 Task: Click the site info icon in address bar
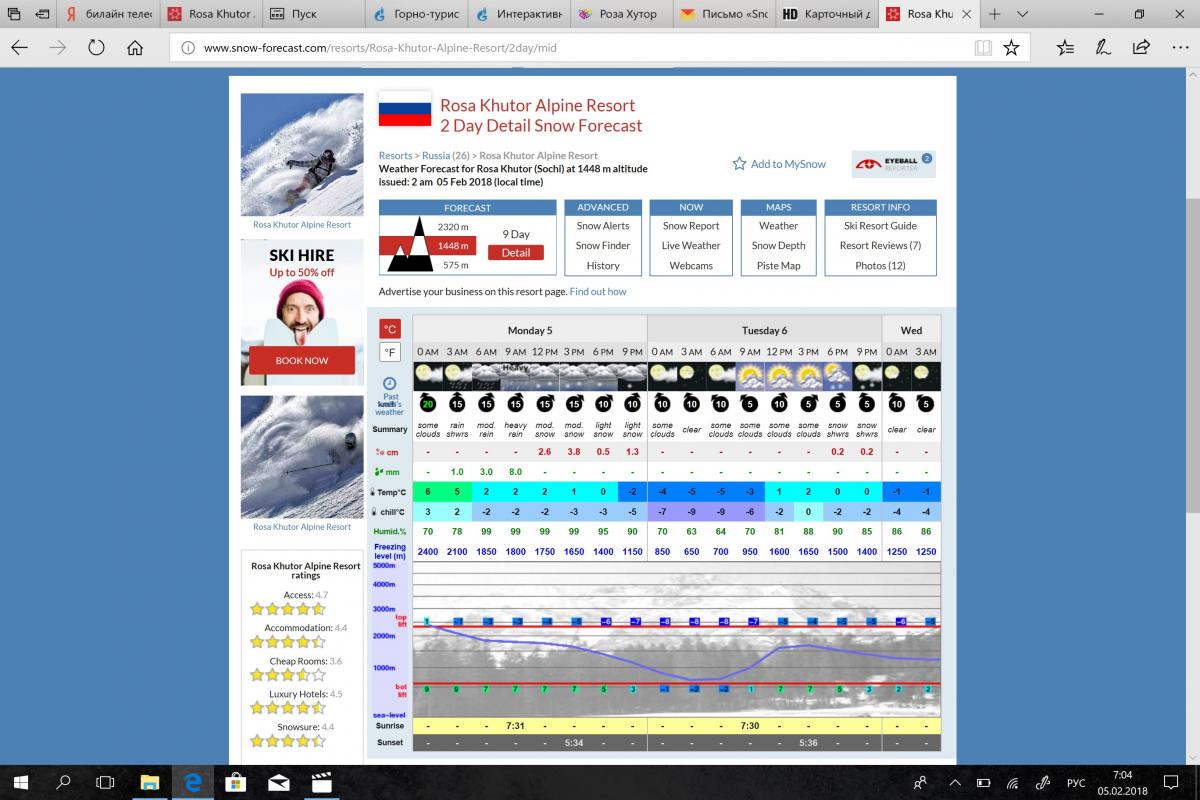click(x=187, y=47)
